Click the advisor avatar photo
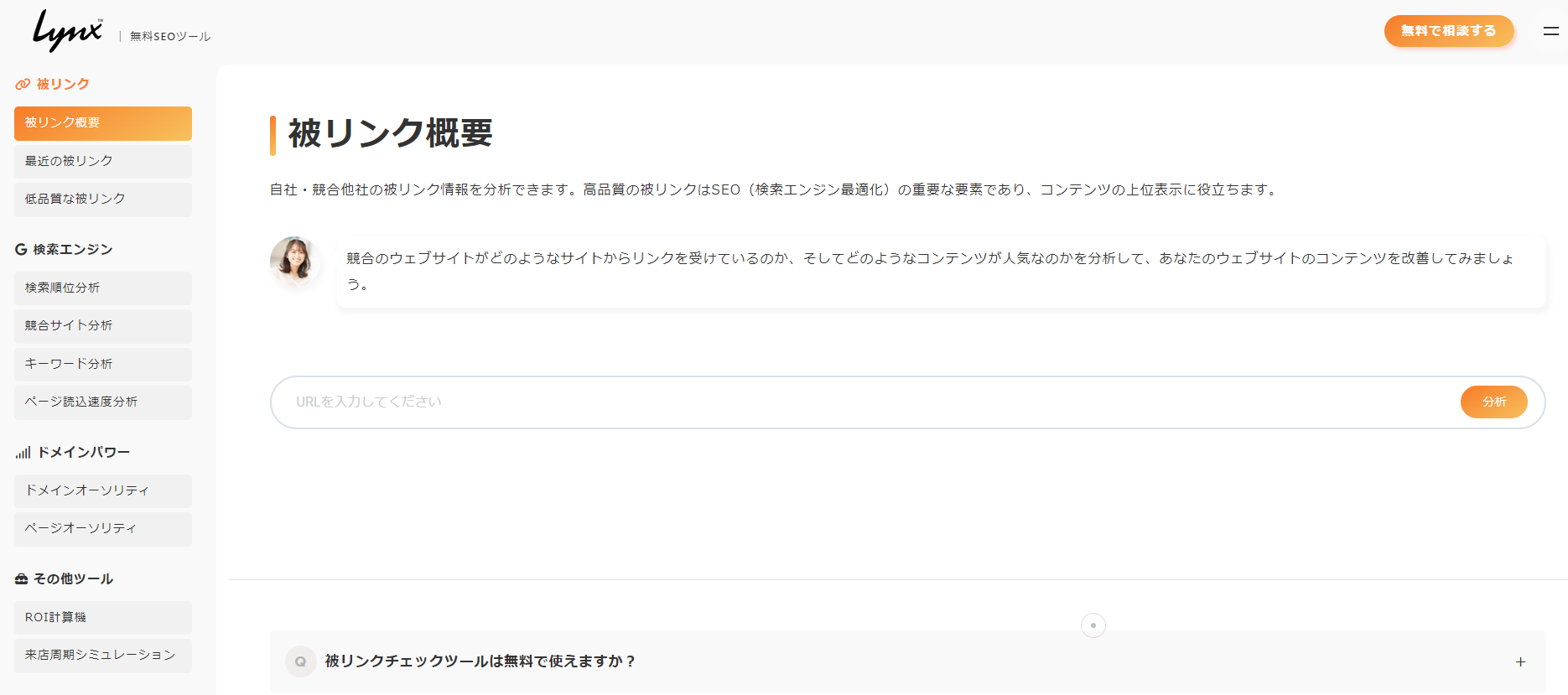 294,261
